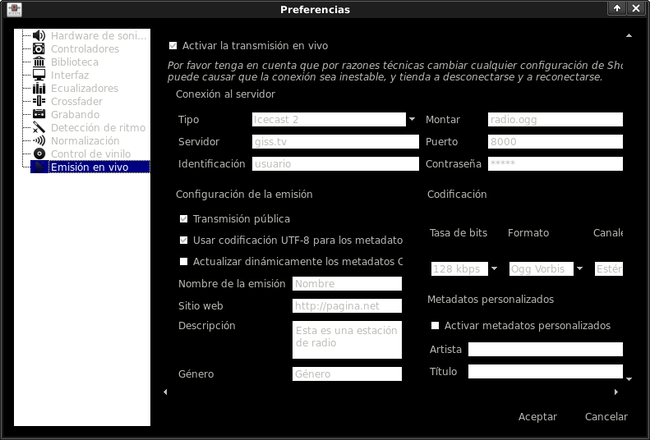This screenshot has width=650, height=440.
Task: Open the Hardware de sonido speaker icon
Action: coord(39,36)
